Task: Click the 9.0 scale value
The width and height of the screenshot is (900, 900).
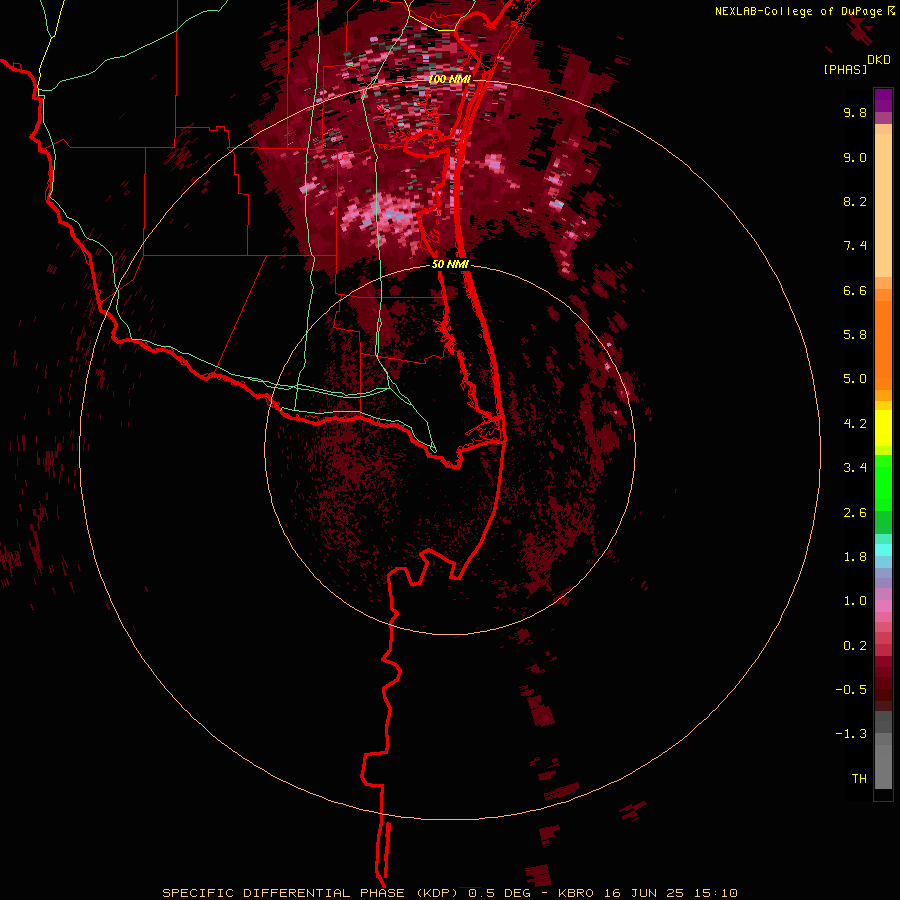Action: (855, 157)
